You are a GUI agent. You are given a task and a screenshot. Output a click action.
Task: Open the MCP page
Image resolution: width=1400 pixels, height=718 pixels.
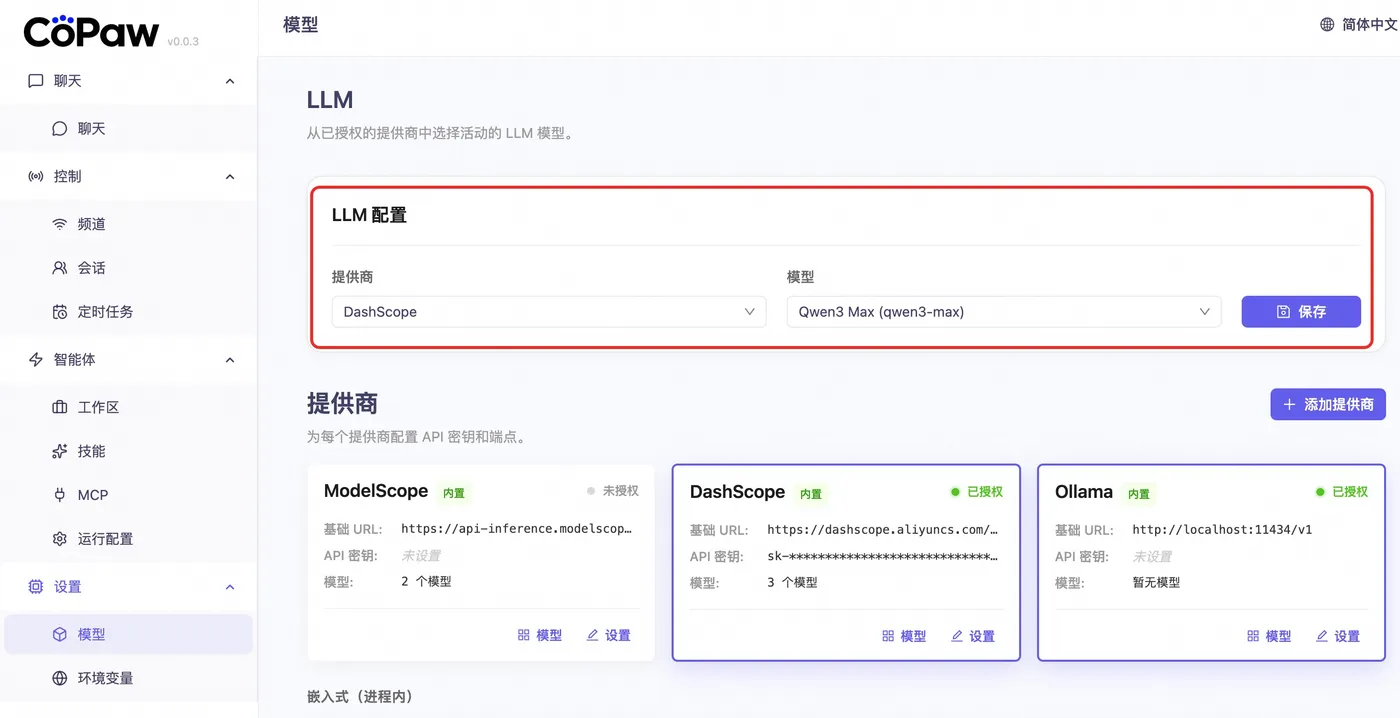click(x=128, y=495)
